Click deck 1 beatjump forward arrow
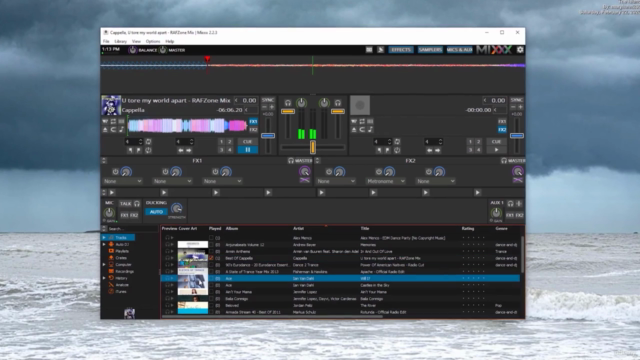 click(x=189, y=150)
